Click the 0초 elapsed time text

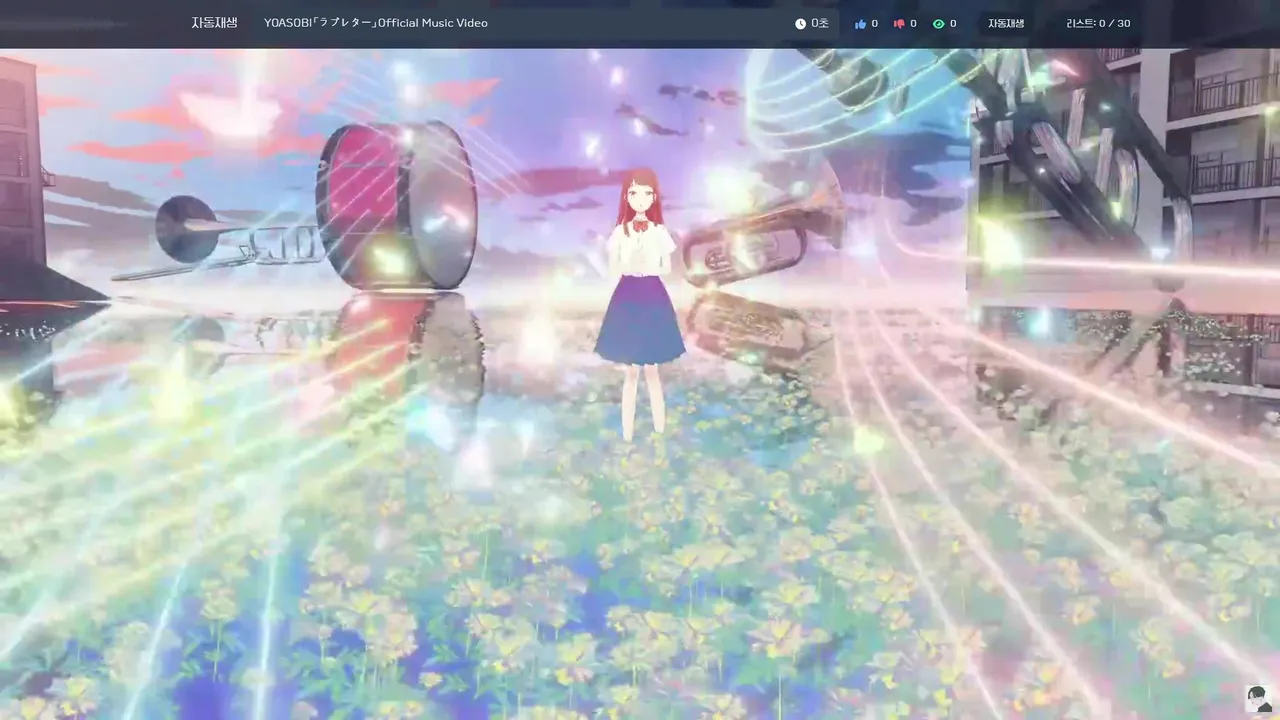[820, 23]
